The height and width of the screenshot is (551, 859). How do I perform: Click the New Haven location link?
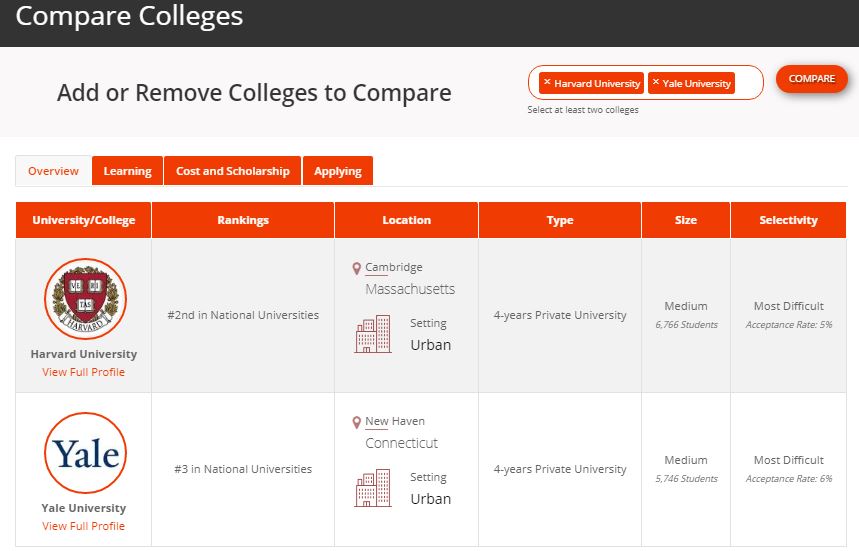(x=395, y=421)
